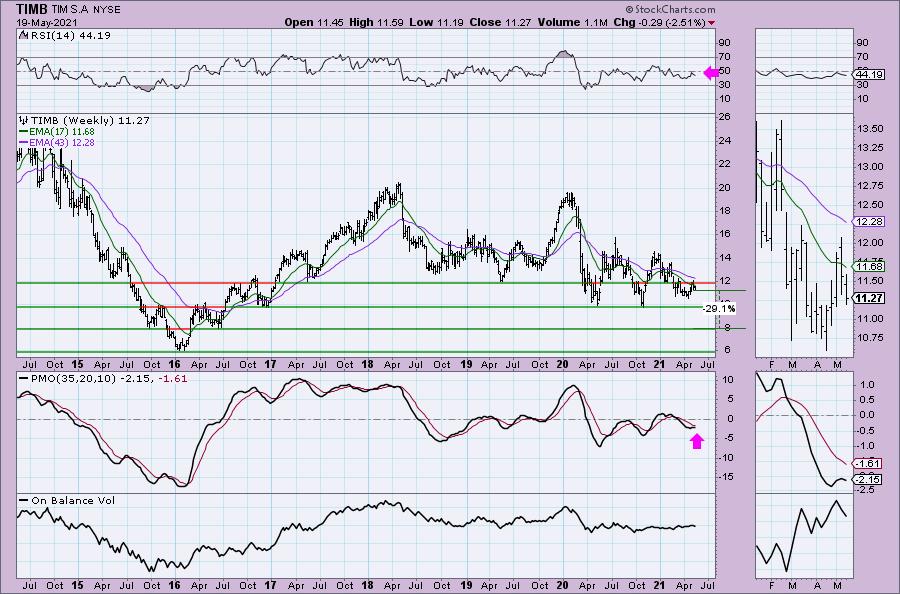Click the 10.75 label on the right panel axis
Viewport: 900px width, 594px height.
point(869,337)
